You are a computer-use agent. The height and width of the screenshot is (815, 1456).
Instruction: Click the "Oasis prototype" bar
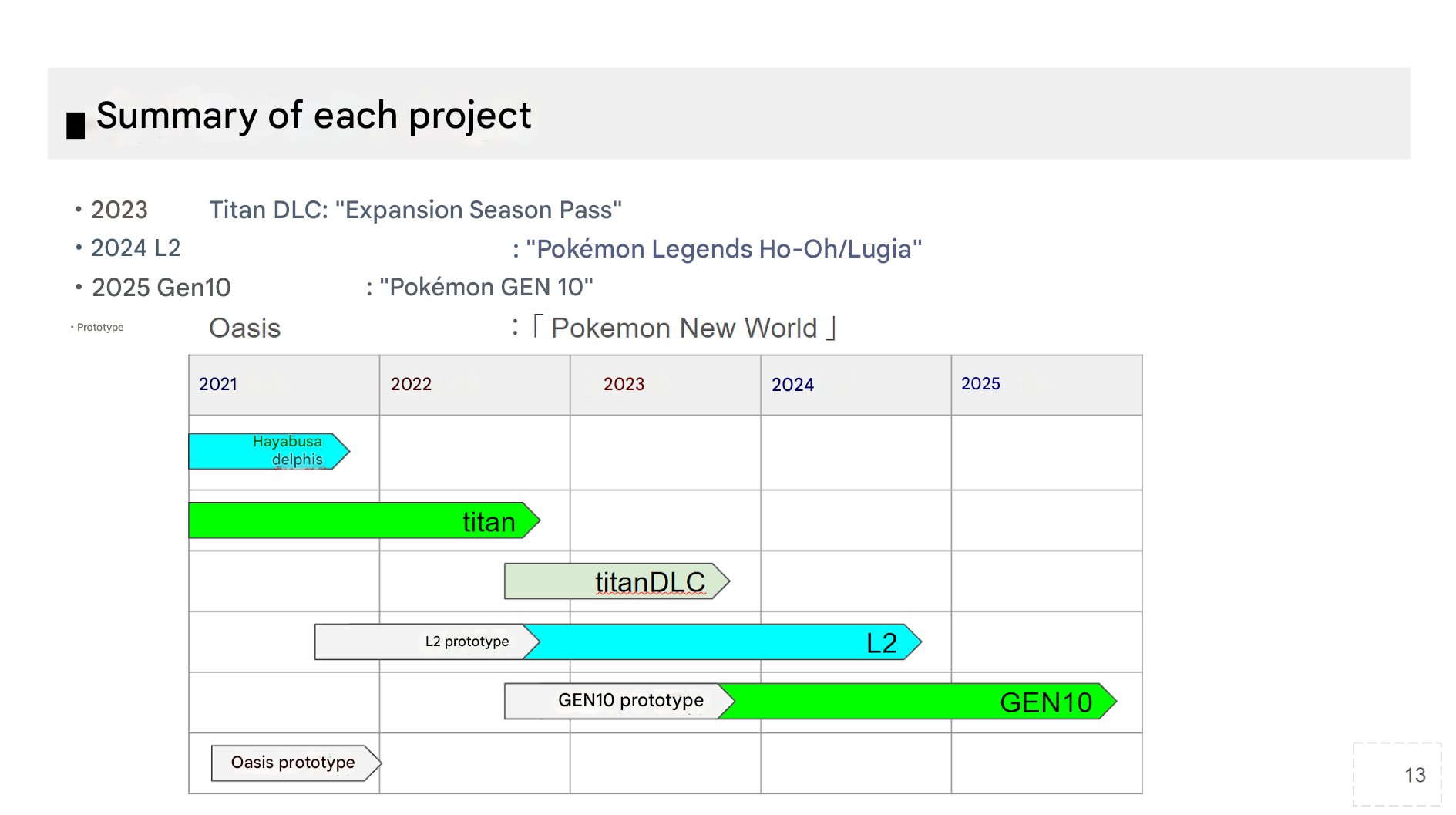pos(296,763)
